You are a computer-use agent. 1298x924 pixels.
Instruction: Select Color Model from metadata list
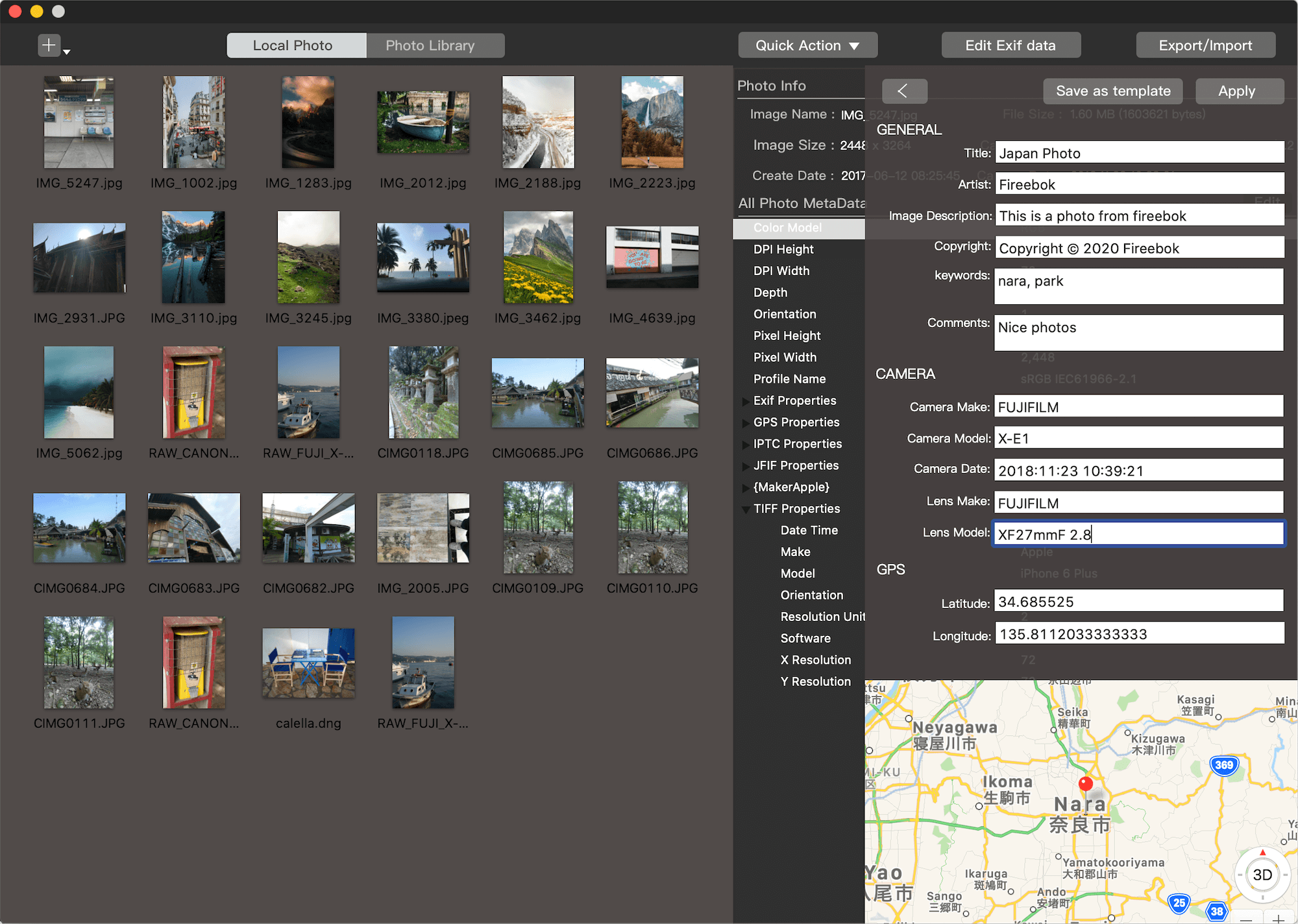tap(786, 227)
